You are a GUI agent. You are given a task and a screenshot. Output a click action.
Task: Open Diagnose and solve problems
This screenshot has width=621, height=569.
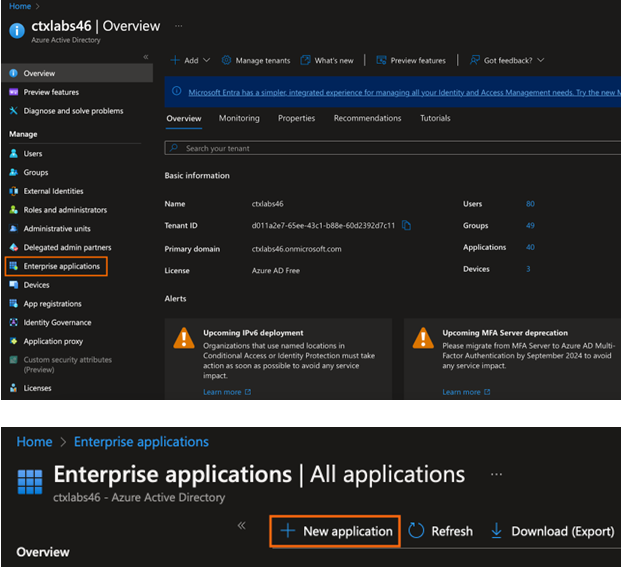click(x=72, y=111)
